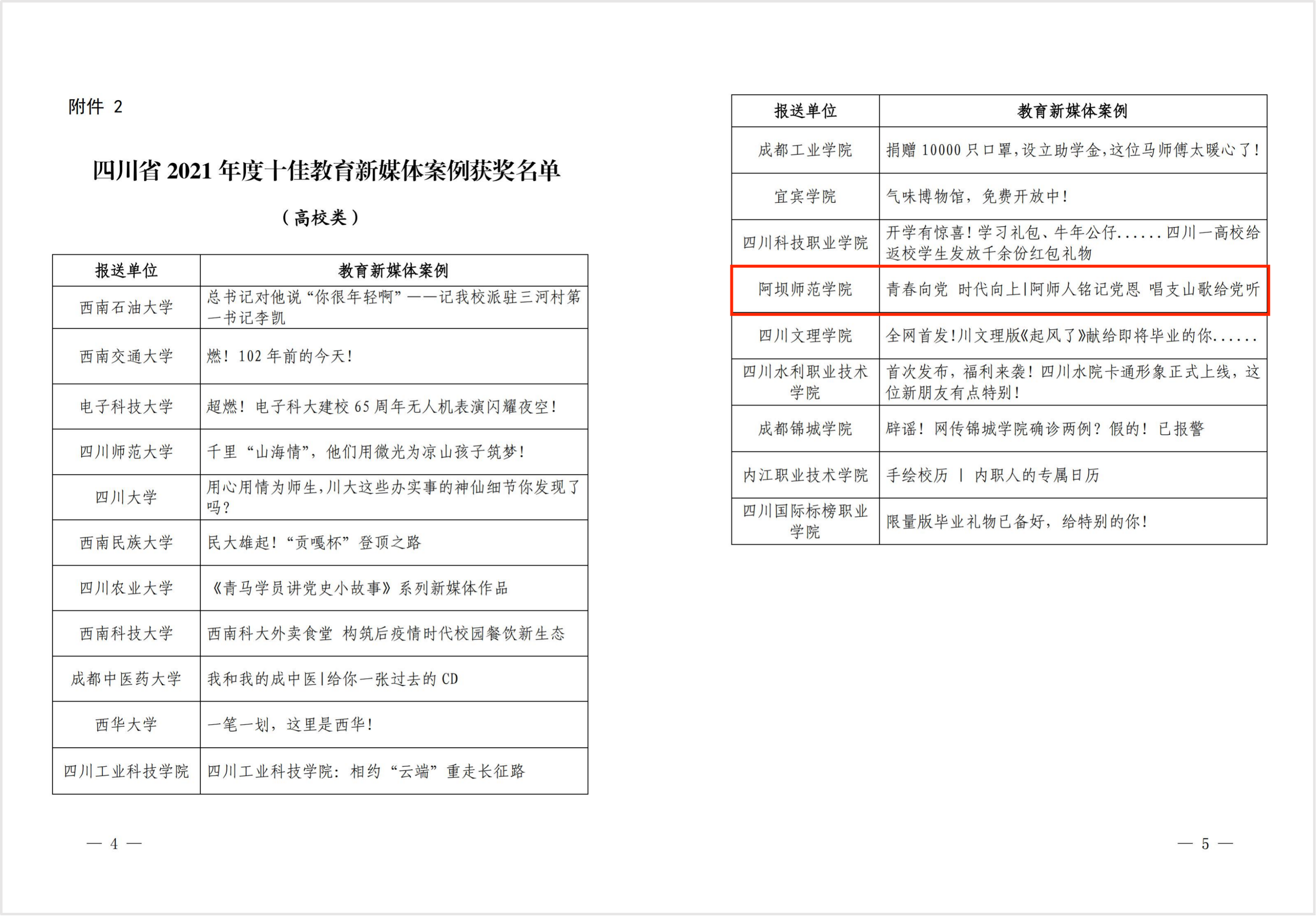Click the case text starting '首次发布,福利来袭!'

tap(1073, 382)
